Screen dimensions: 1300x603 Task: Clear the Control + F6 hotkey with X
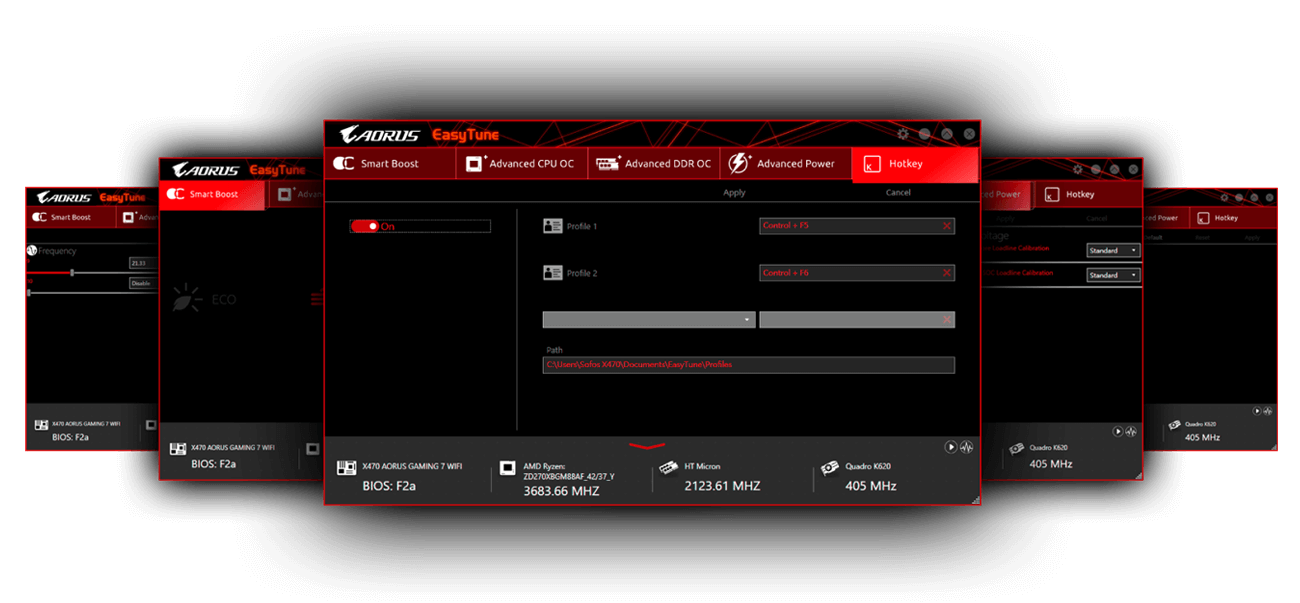(946, 273)
